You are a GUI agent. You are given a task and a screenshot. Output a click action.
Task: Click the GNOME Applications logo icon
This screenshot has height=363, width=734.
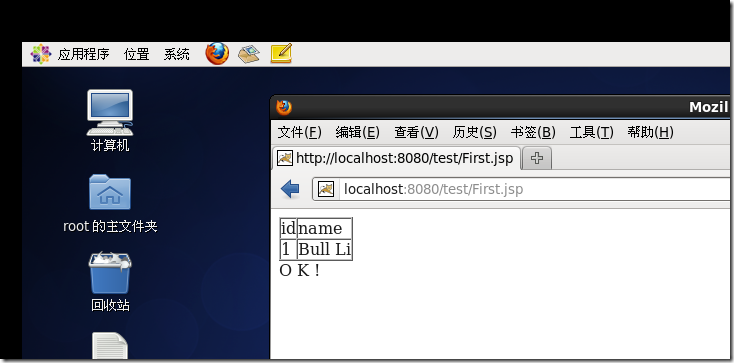point(41,54)
